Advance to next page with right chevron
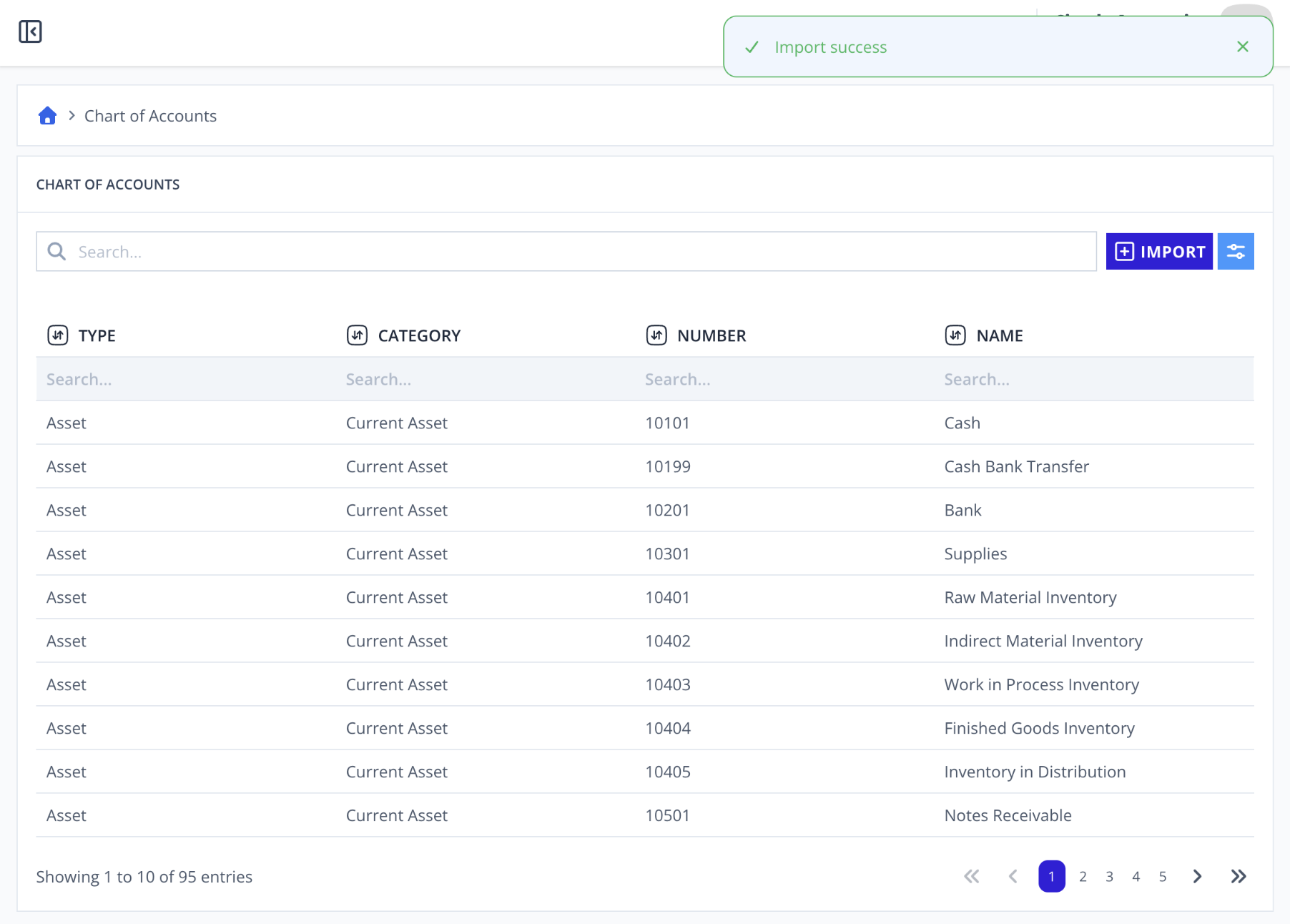This screenshot has width=1290, height=924. (1197, 877)
